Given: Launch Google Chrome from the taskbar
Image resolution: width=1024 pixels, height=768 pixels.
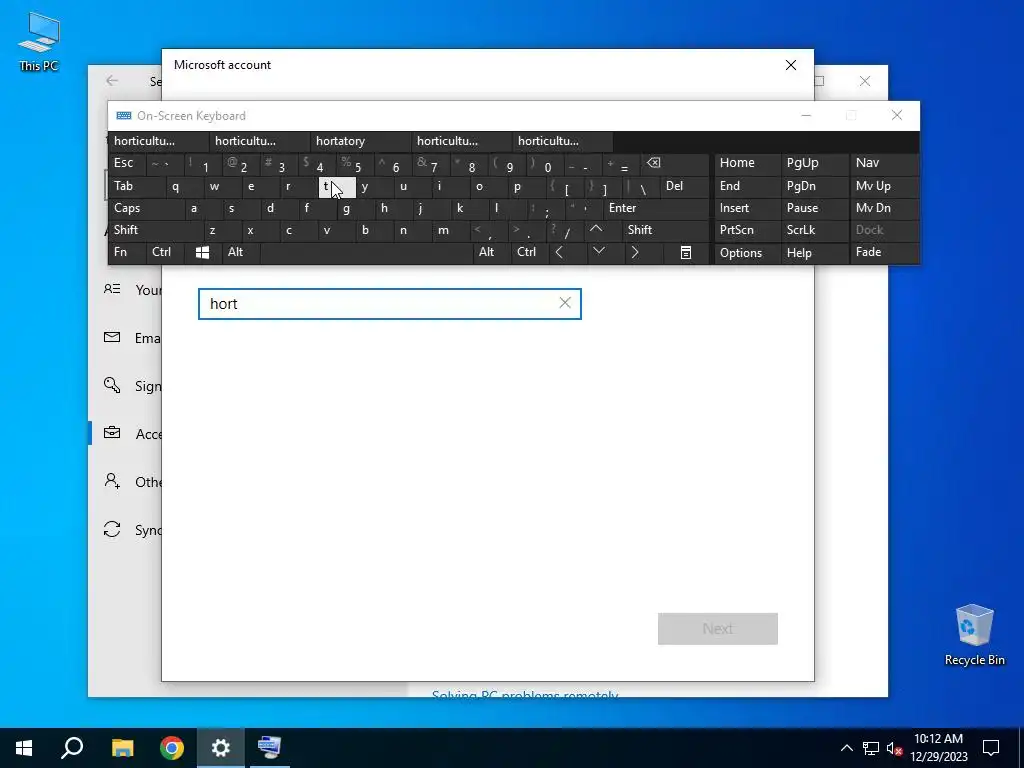Looking at the screenshot, I should pyautogui.click(x=172, y=748).
